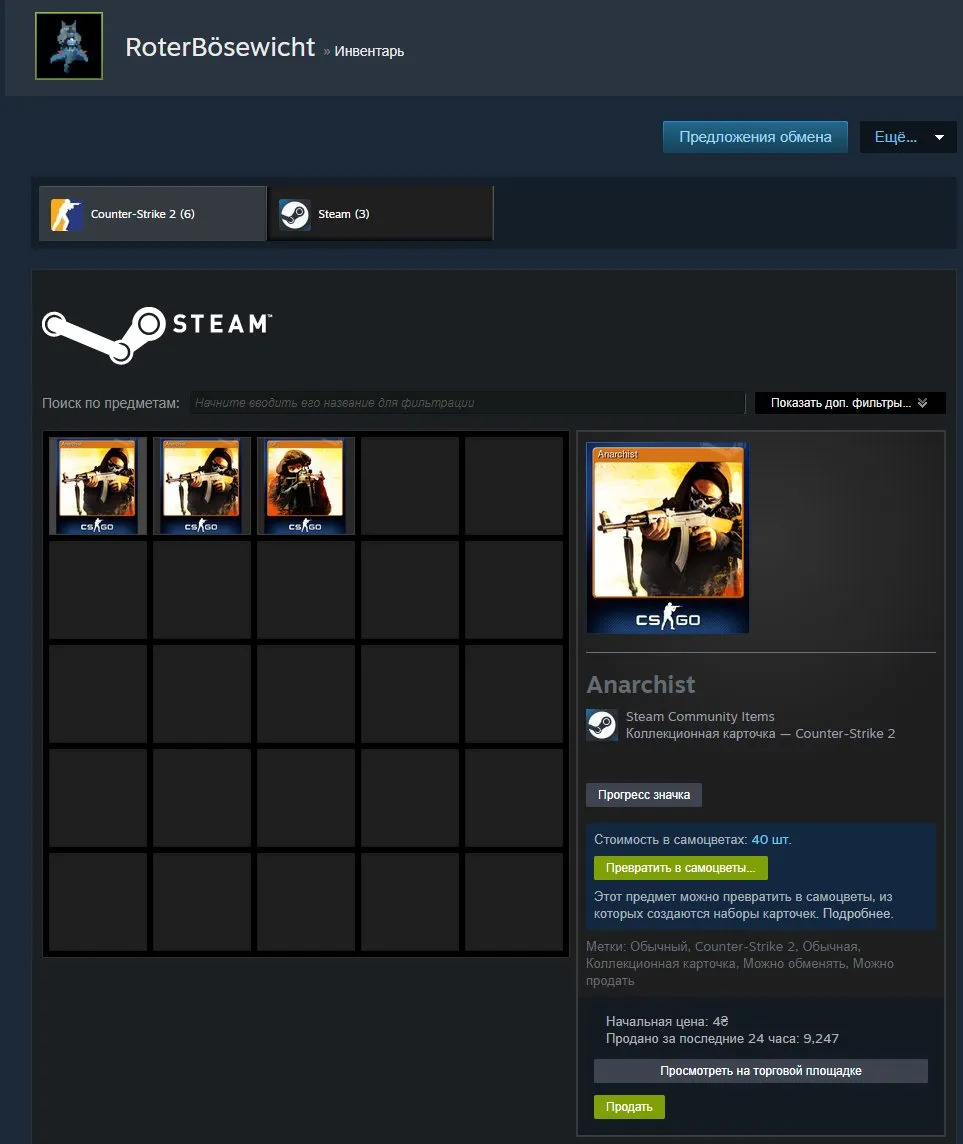Click the Прогресс значка button

pyautogui.click(x=643, y=795)
